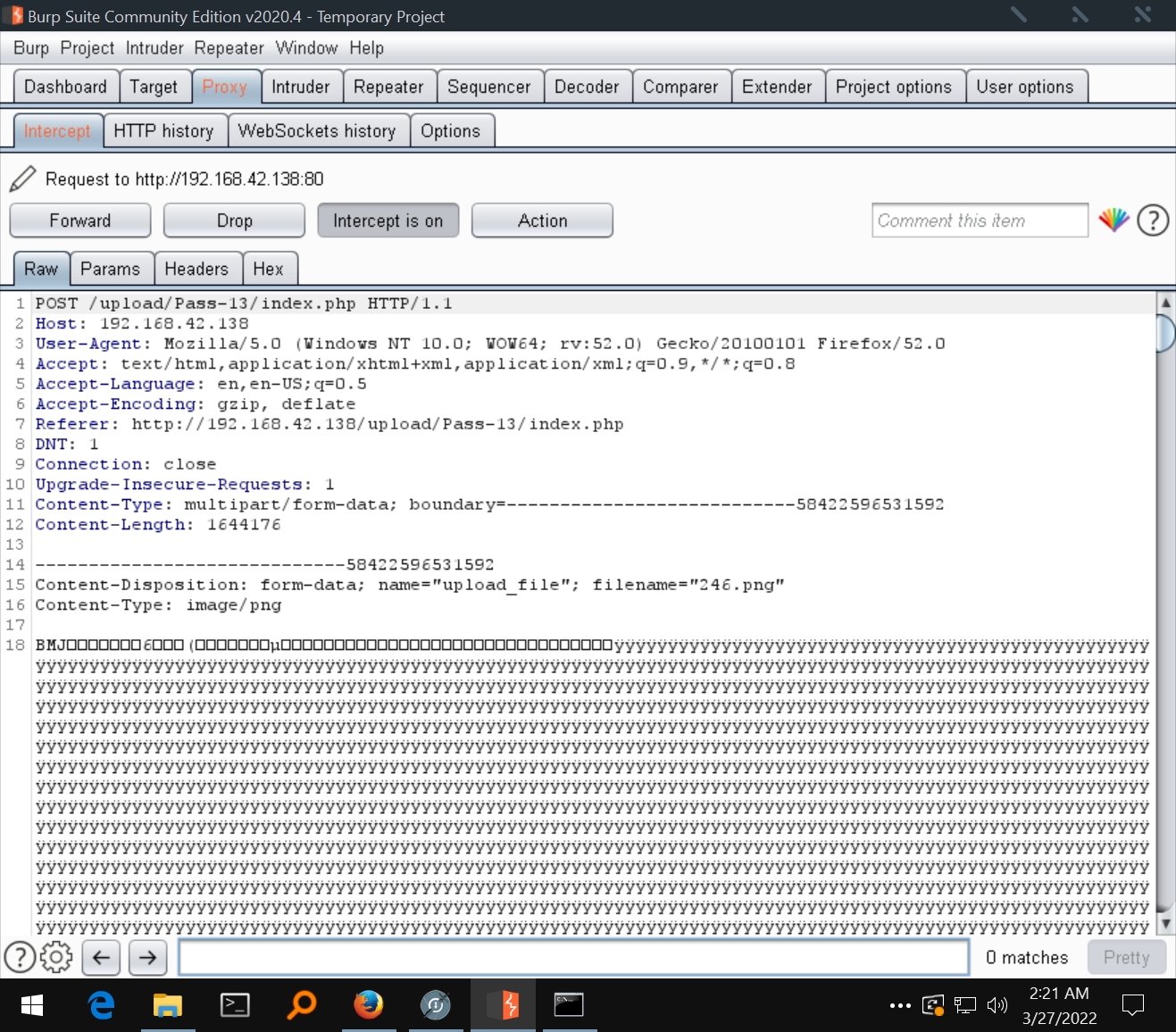Screen dimensions: 1176x1032
Task: Open the Help menu
Action: pyautogui.click(x=366, y=48)
